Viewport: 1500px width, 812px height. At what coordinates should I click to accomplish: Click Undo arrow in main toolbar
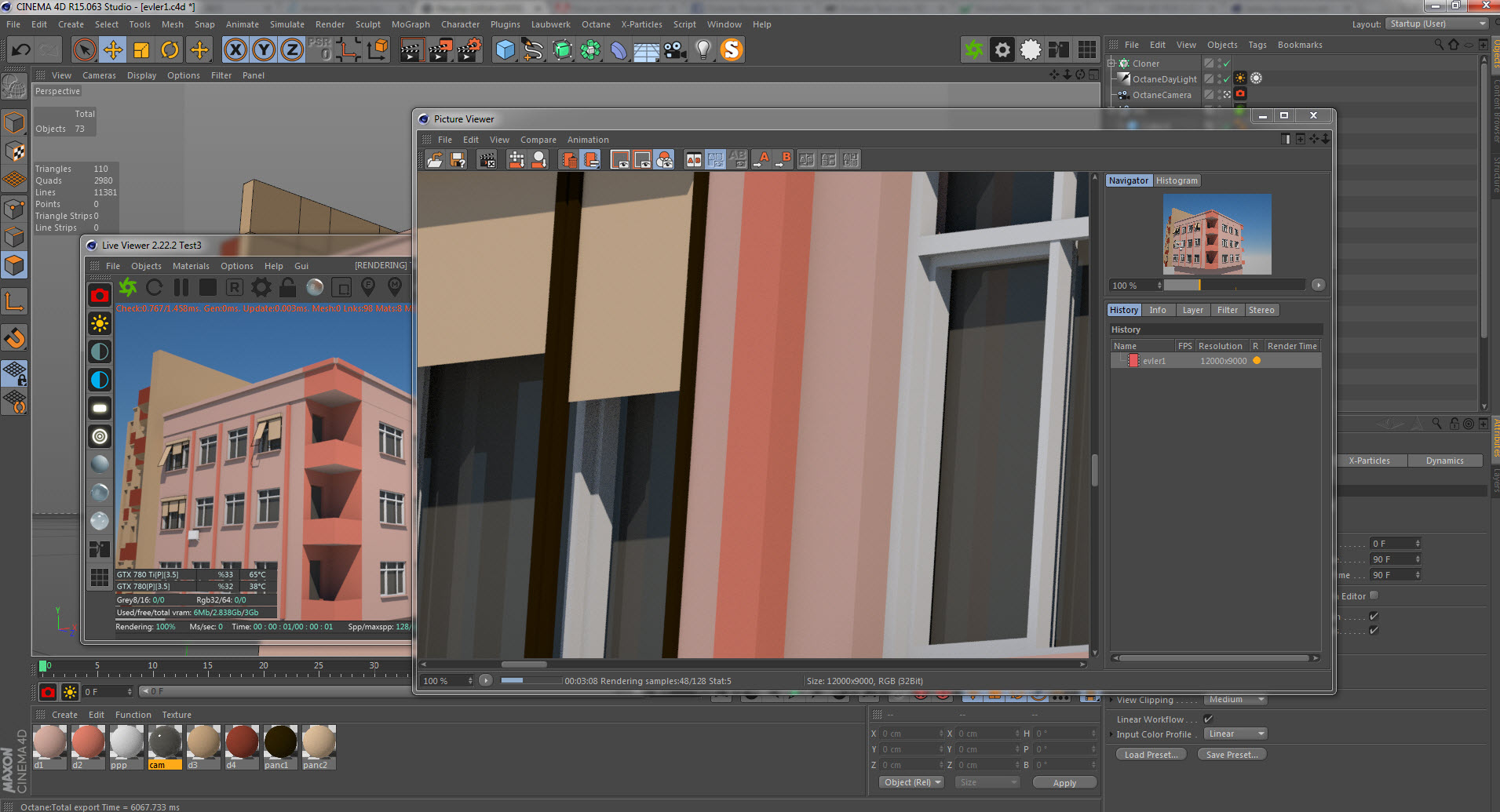tap(21, 50)
